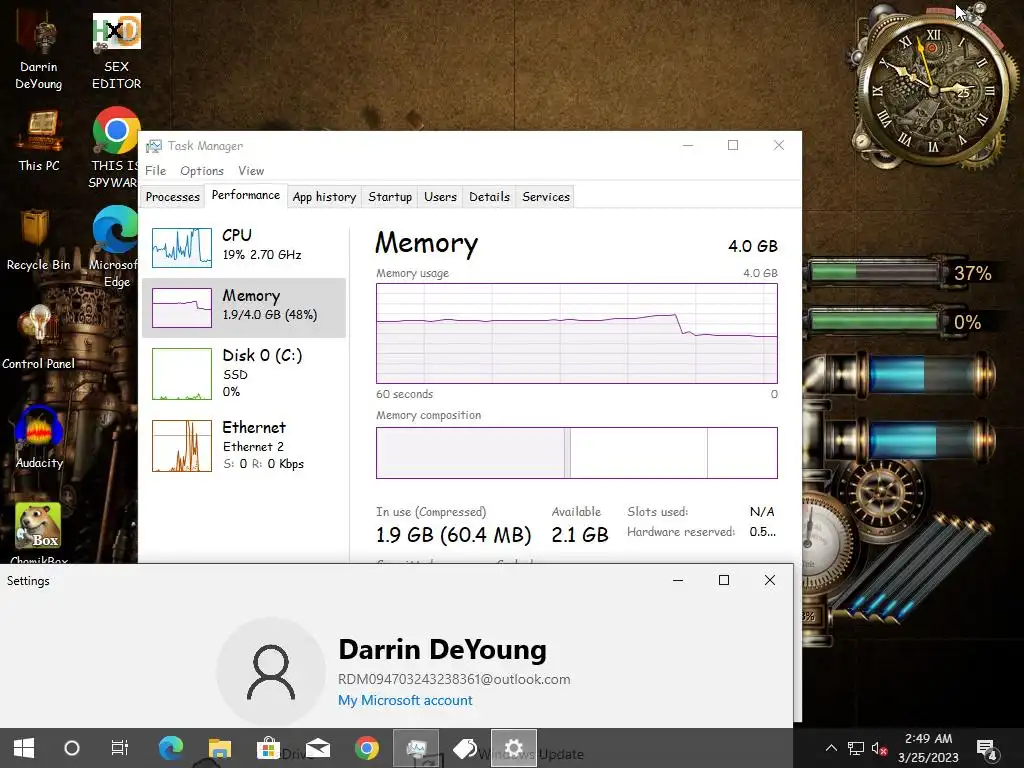Open the Services tab
The width and height of the screenshot is (1024, 768).
coord(546,197)
